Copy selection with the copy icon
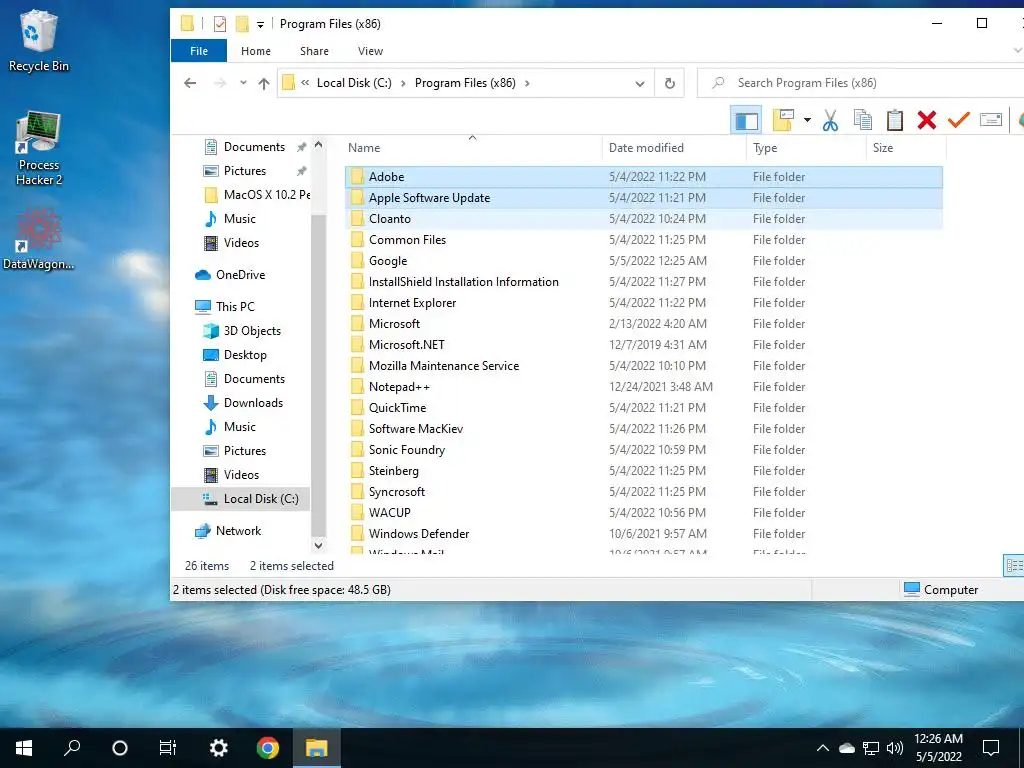The image size is (1024, 768). coord(863,120)
